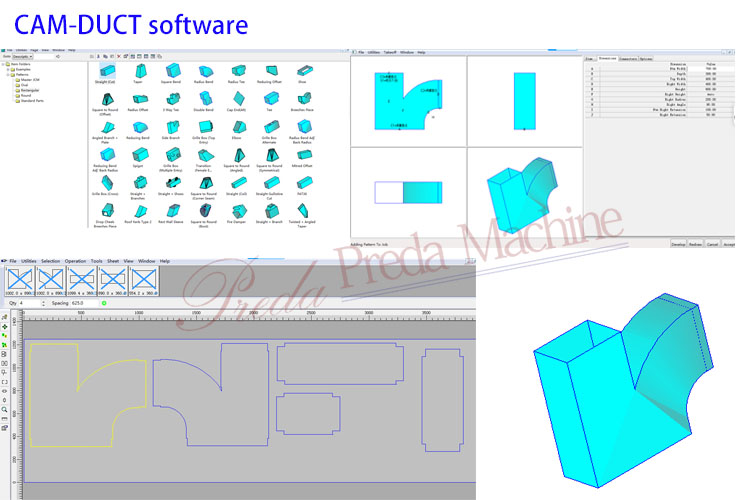Select the first nested part thumbnail
Image resolution: width=750 pixels, height=500 pixels.
coord(20,281)
